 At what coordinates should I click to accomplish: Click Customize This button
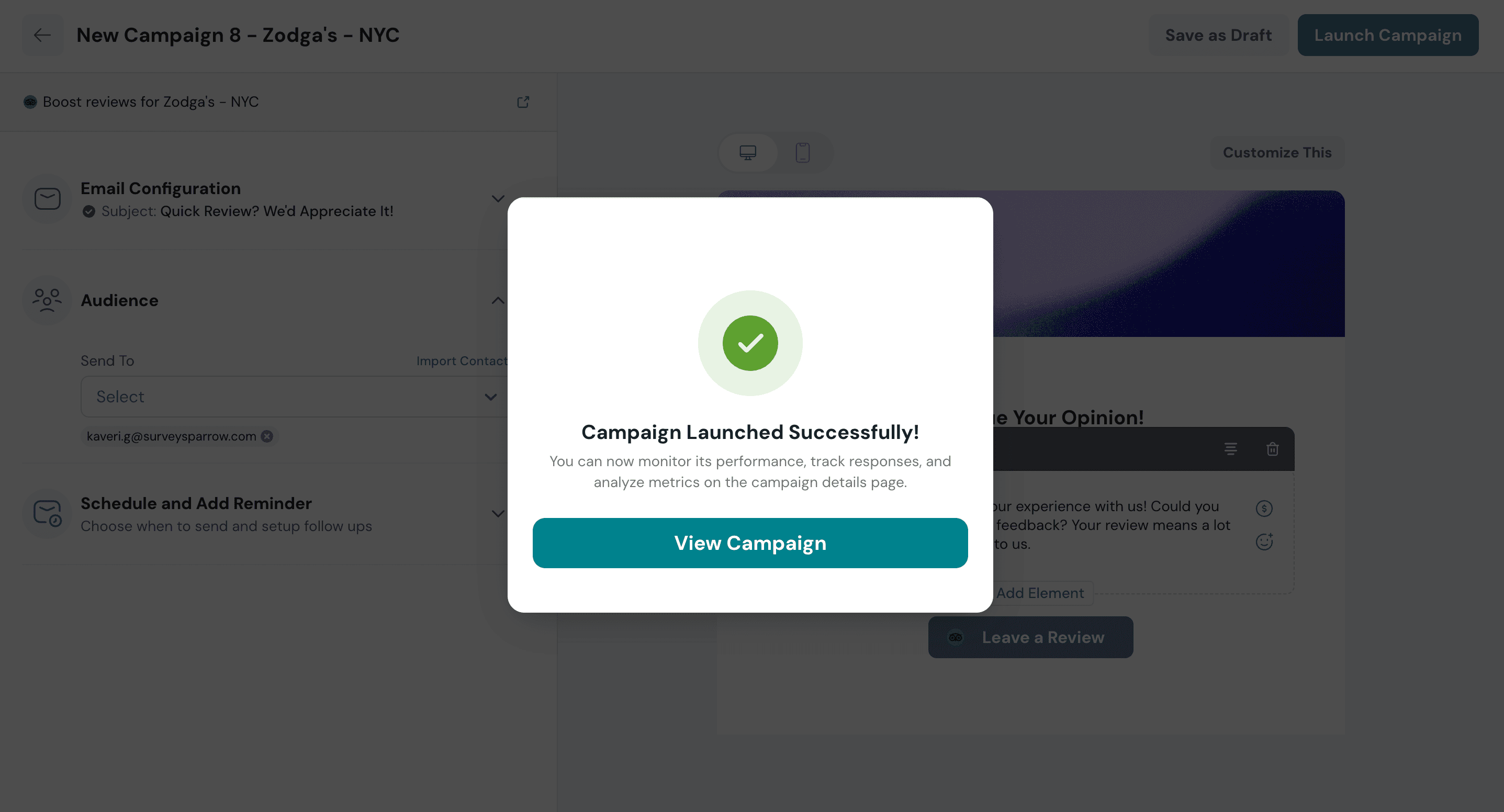pos(1277,153)
